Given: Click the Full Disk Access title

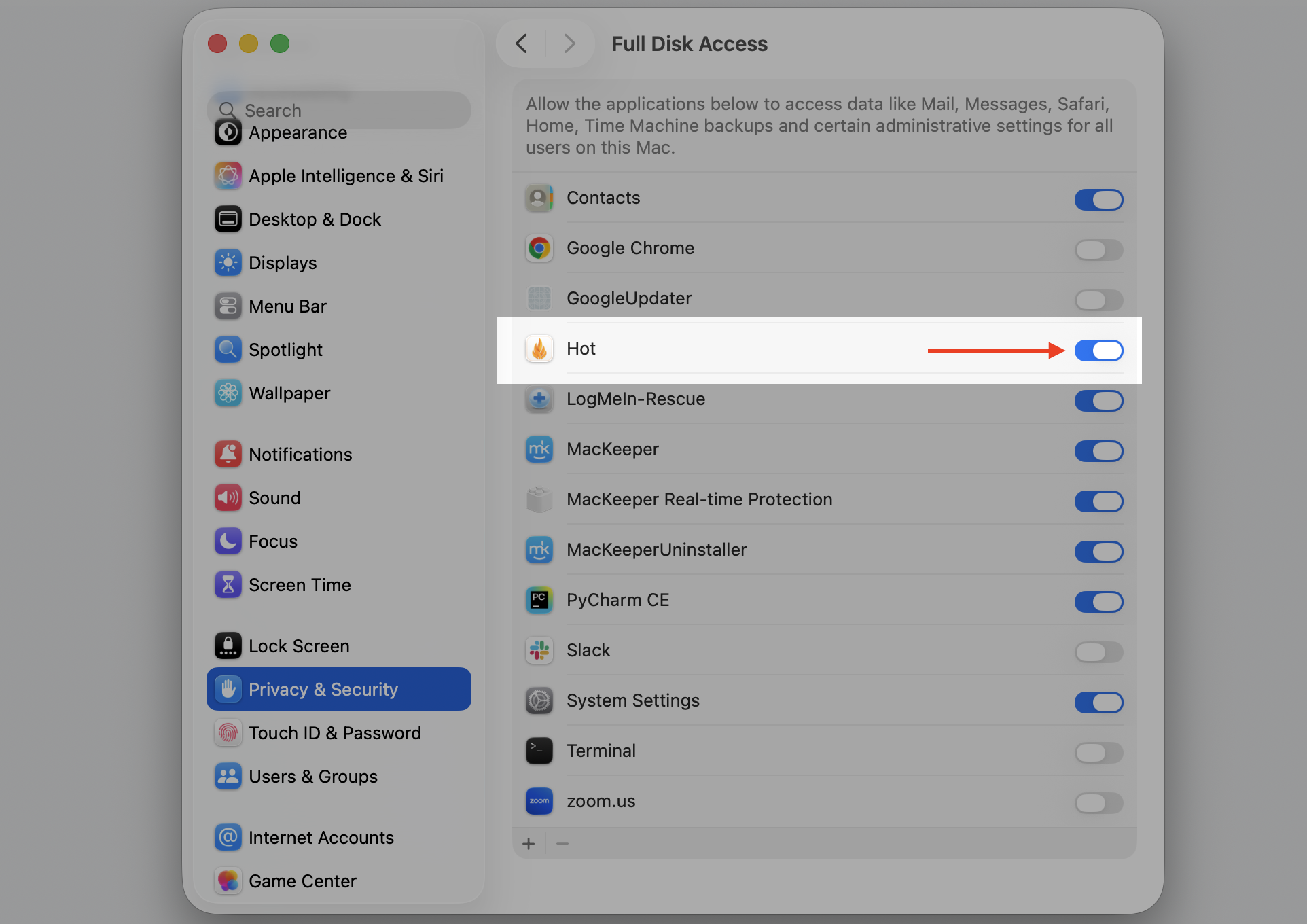Looking at the screenshot, I should pyautogui.click(x=690, y=44).
